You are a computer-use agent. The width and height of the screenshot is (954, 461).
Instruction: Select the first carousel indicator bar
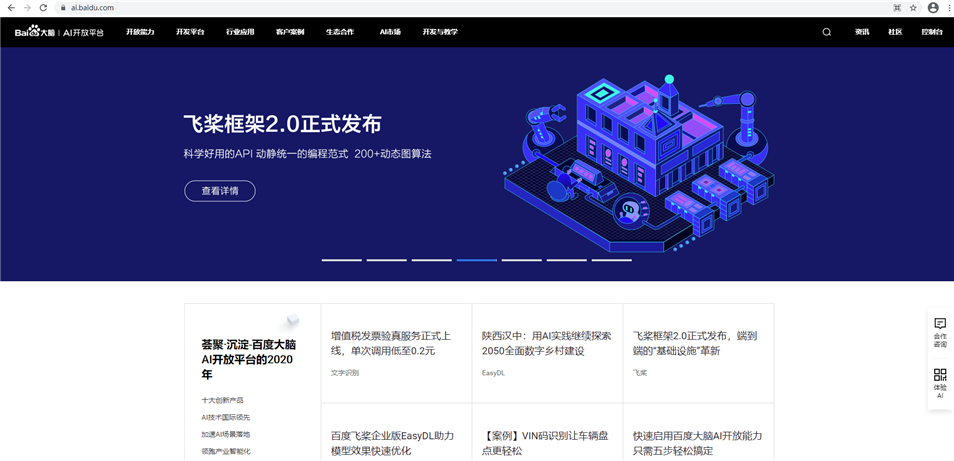coord(341,260)
